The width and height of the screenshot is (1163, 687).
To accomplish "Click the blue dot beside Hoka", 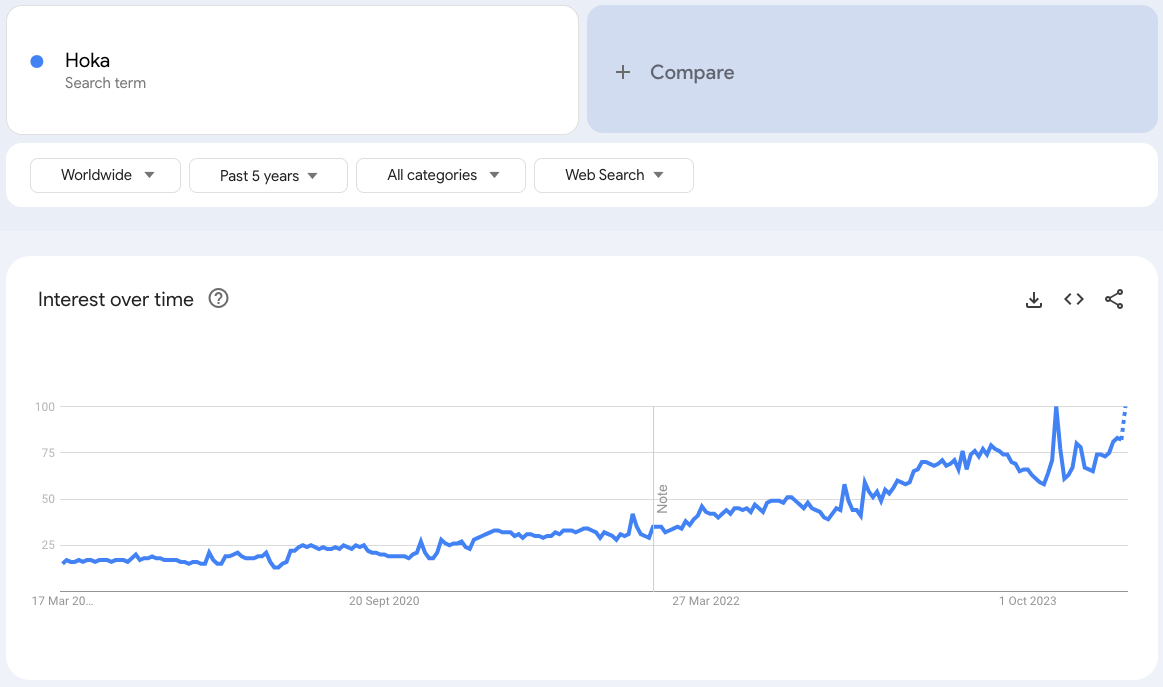I will [x=37, y=61].
